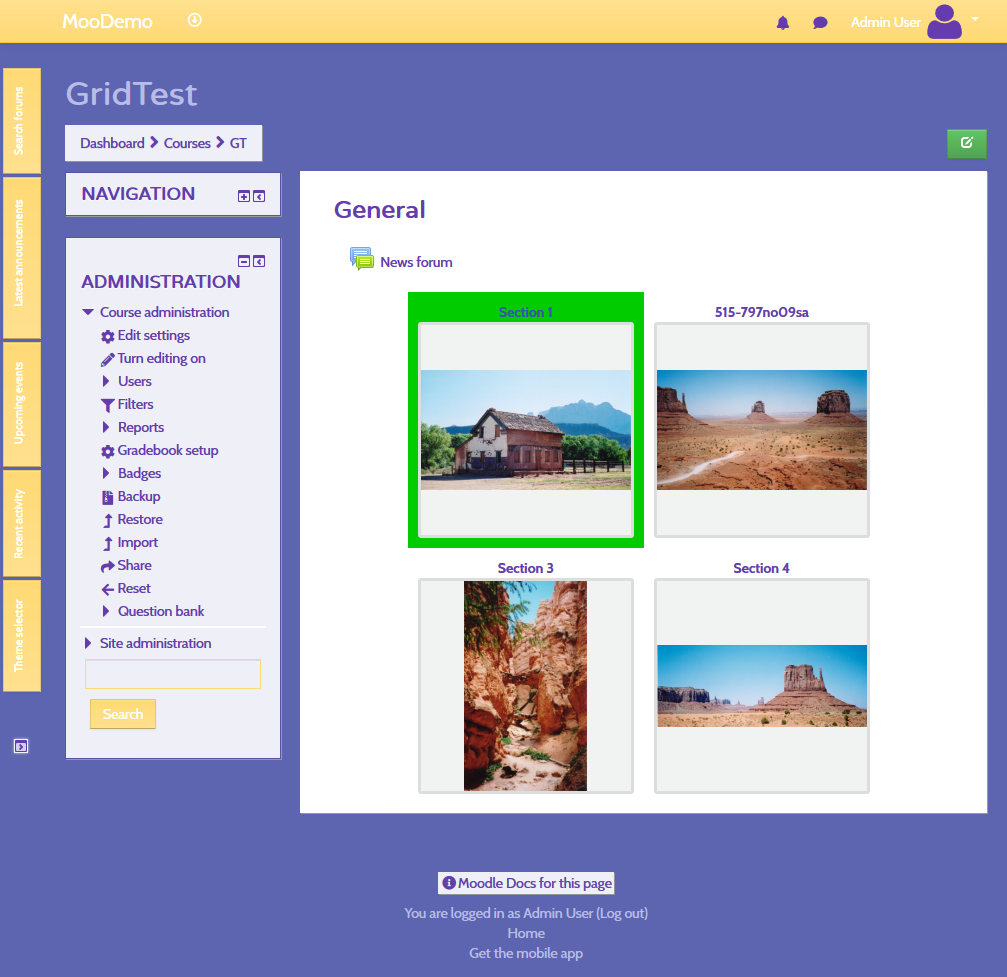This screenshot has width=1007, height=977.
Task: Click the Search button in Administration block
Action: 123,714
